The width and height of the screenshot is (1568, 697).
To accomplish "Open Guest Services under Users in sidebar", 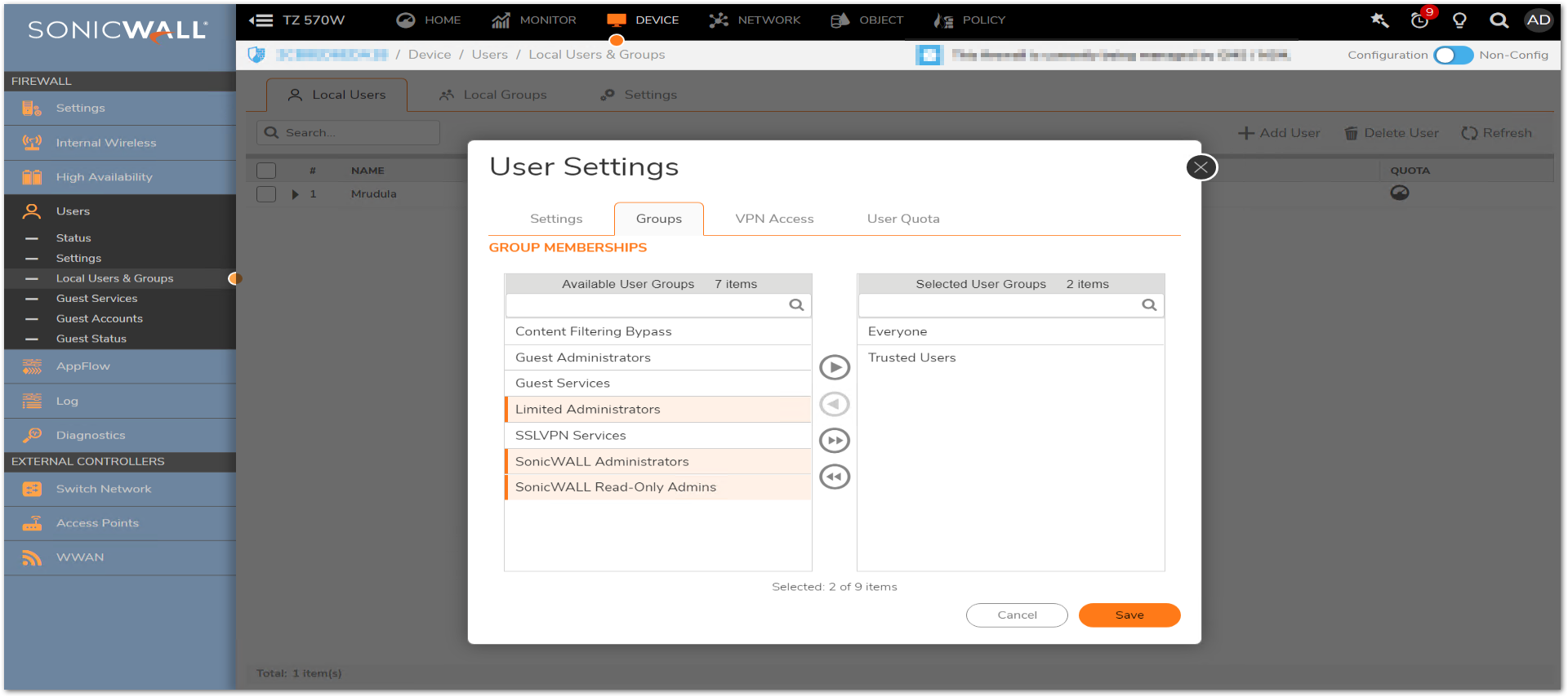I will point(97,299).
